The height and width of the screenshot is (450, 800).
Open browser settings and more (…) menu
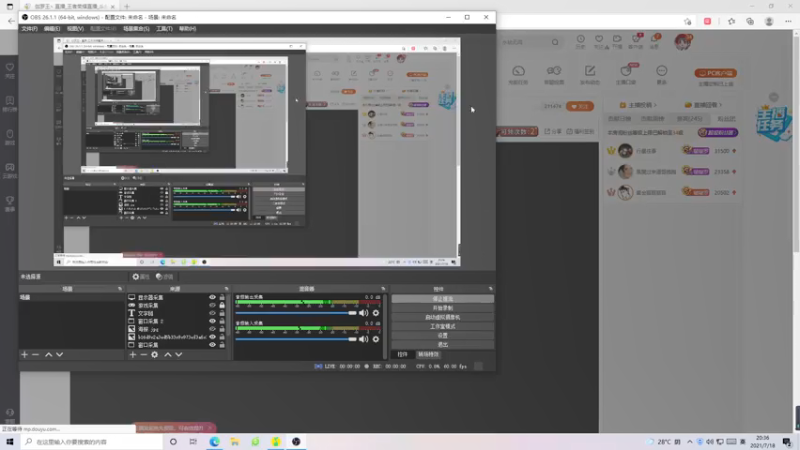(x=788, y=21)
